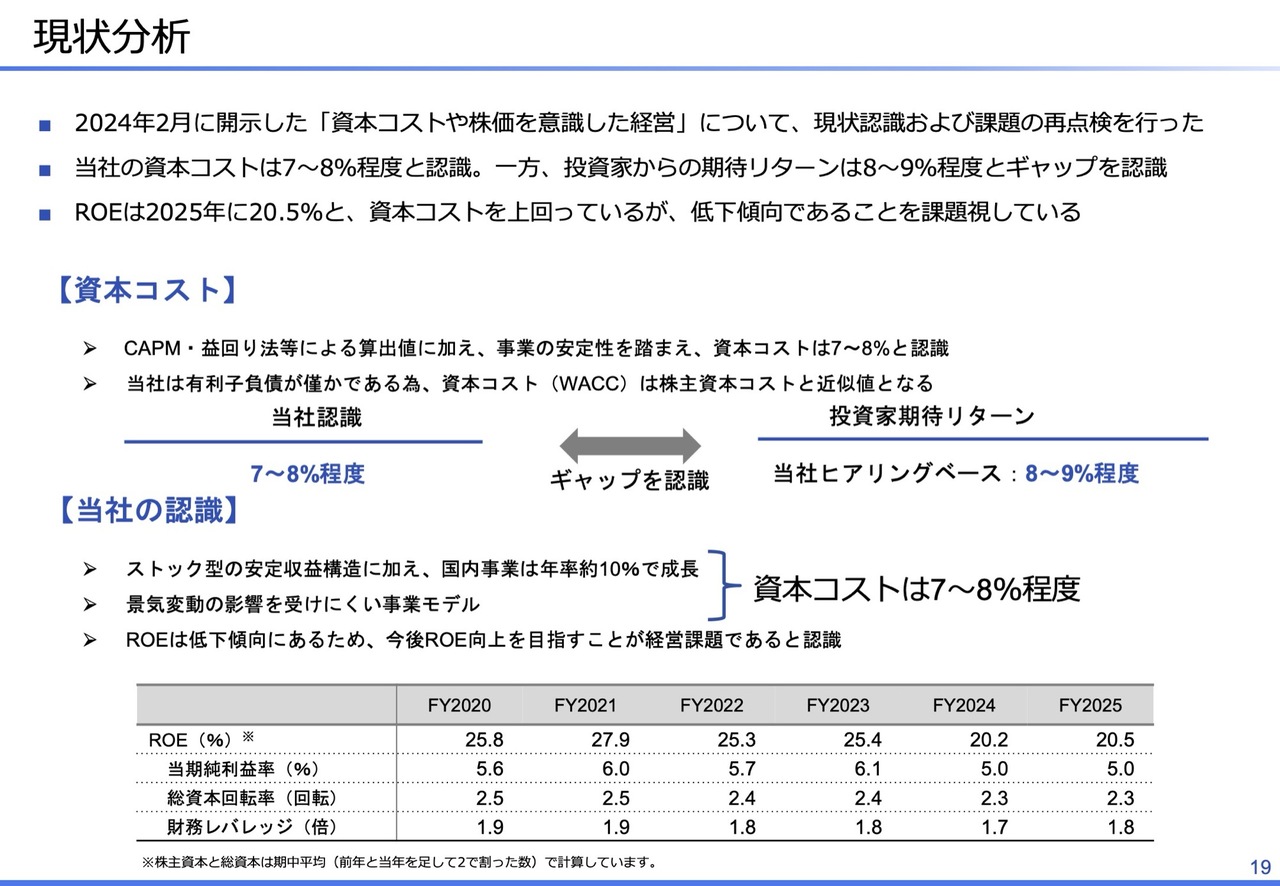The height and width of the screenshot is (886, 1280).
Task: Select the 投資家期待リターン label
Action: [x=931, y=417]
